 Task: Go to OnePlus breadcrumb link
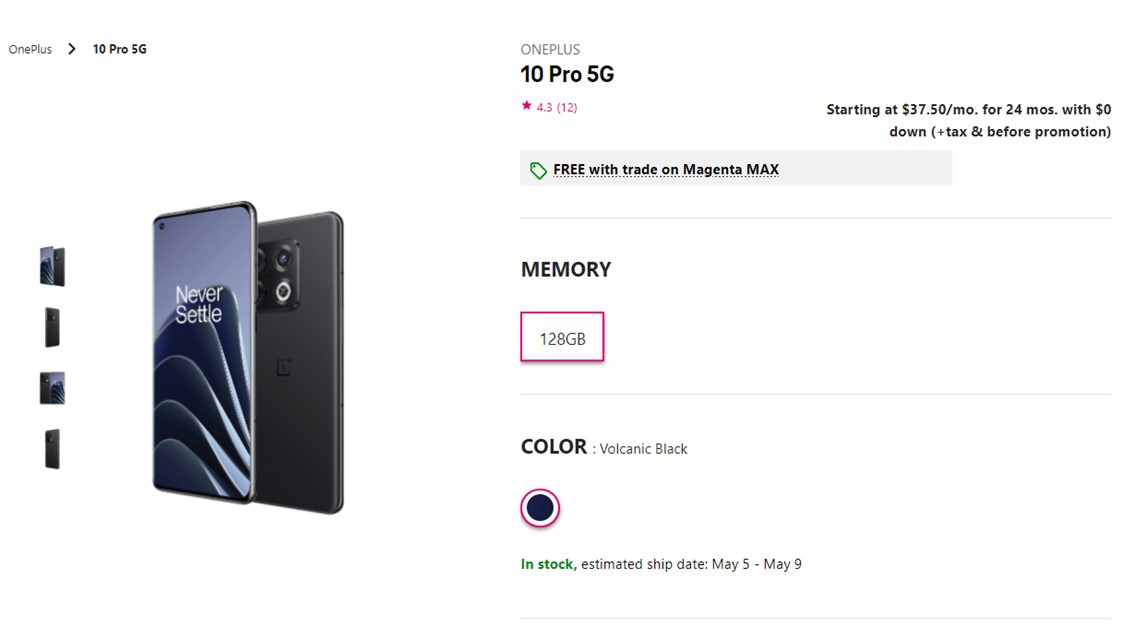click(30, 49)
